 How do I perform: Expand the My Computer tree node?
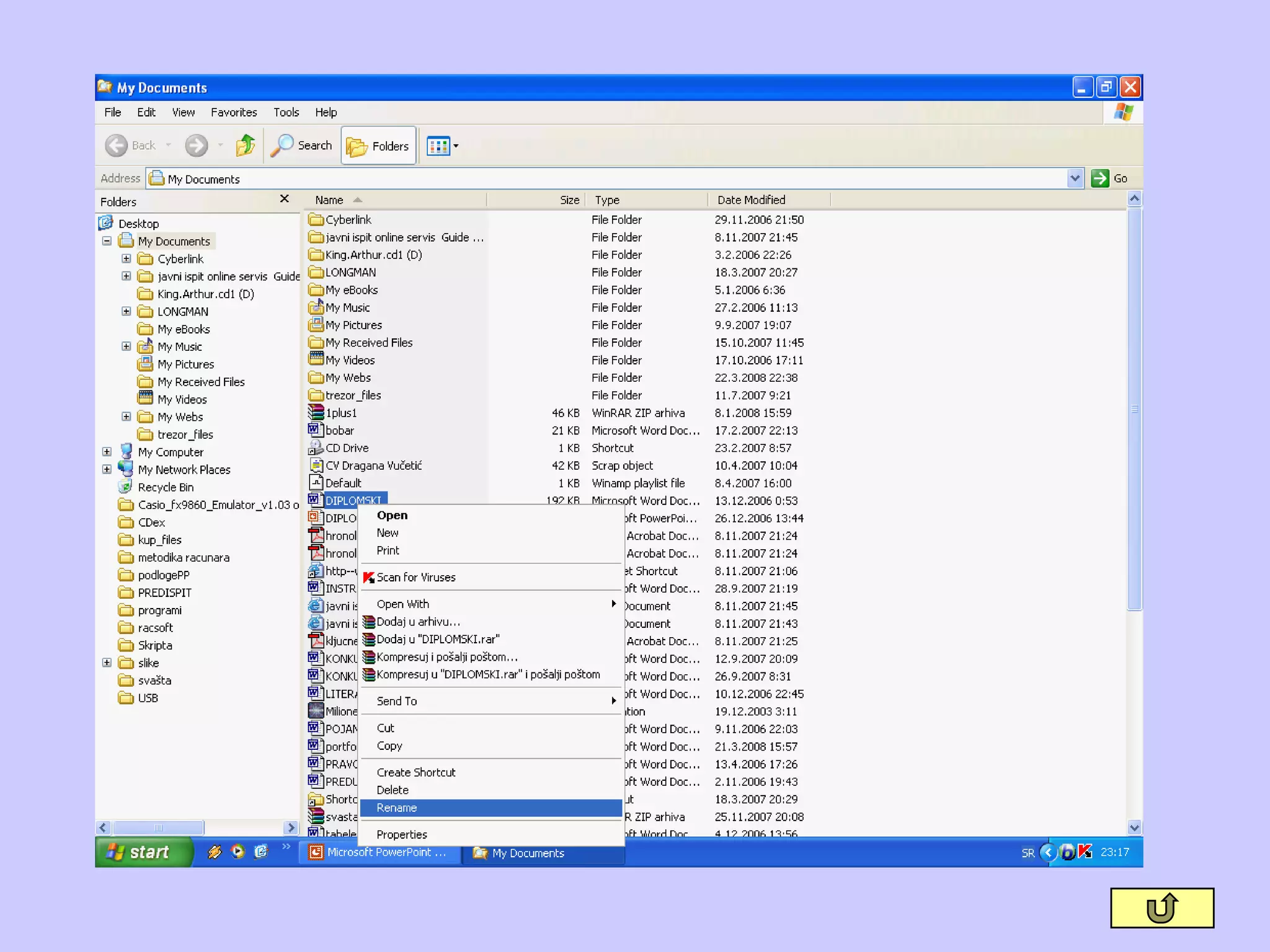pos(107,452)
